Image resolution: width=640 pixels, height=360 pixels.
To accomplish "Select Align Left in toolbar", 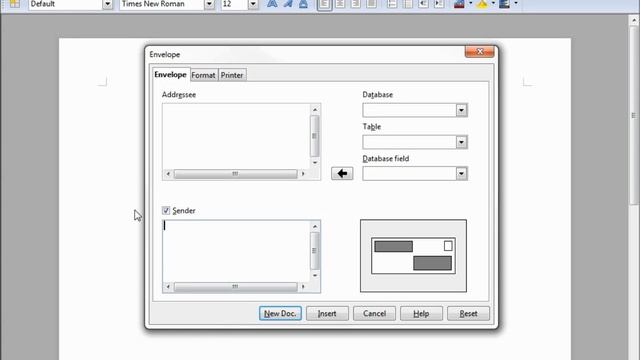I will point(324,4).
